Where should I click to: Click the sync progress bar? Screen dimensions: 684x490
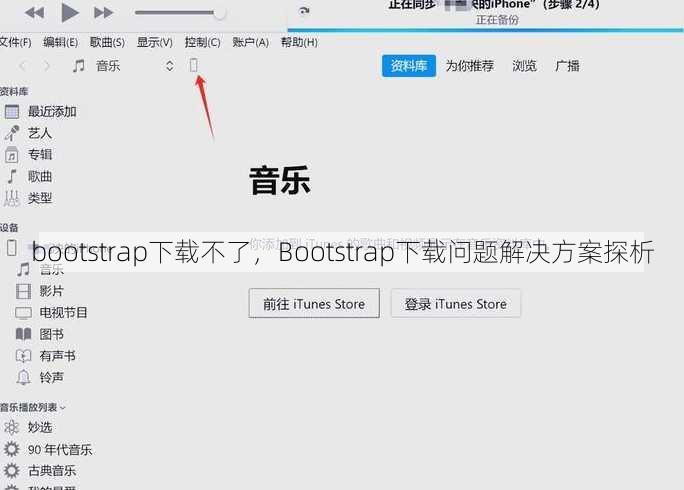click(x=485, y=30)
